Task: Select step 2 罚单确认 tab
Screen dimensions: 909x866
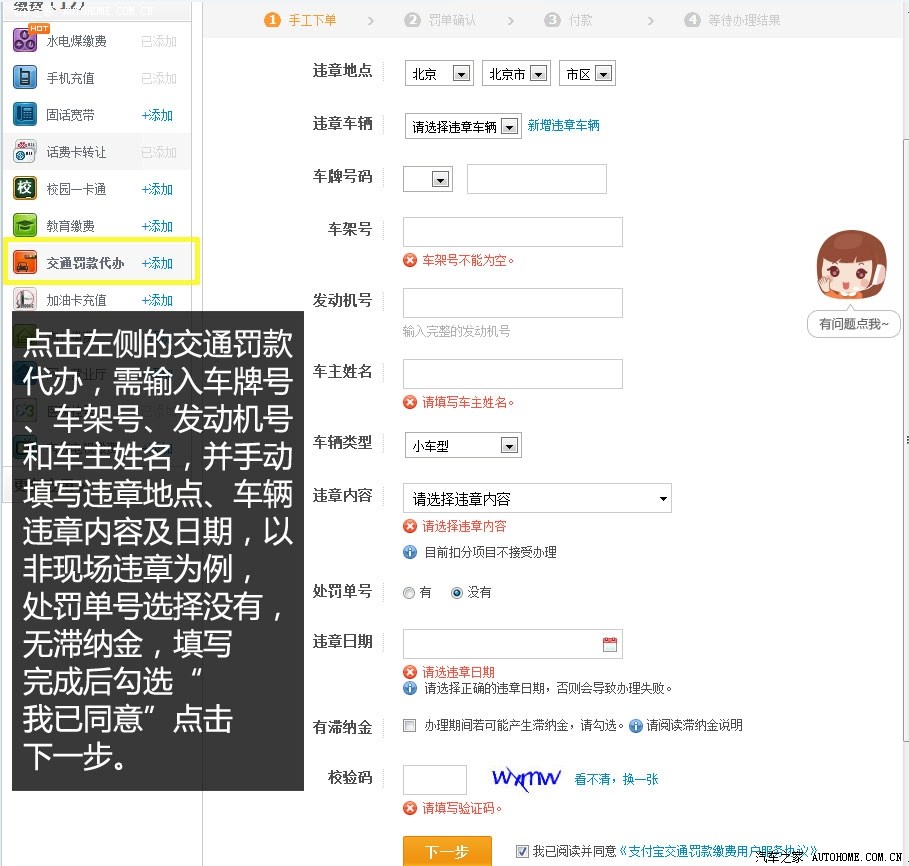Action: click(440, 20)
